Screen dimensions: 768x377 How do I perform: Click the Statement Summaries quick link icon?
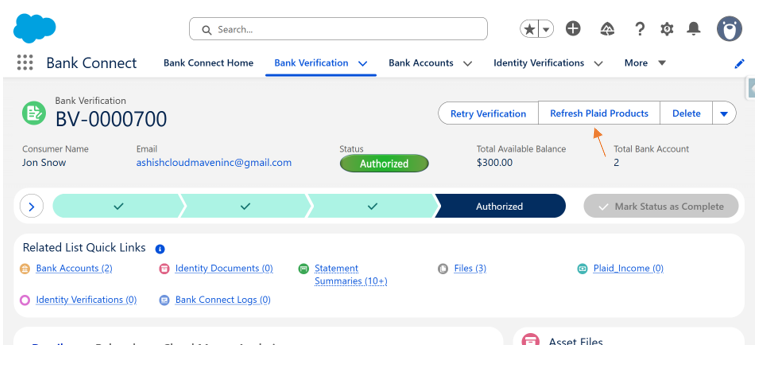[x=304, y=269]
